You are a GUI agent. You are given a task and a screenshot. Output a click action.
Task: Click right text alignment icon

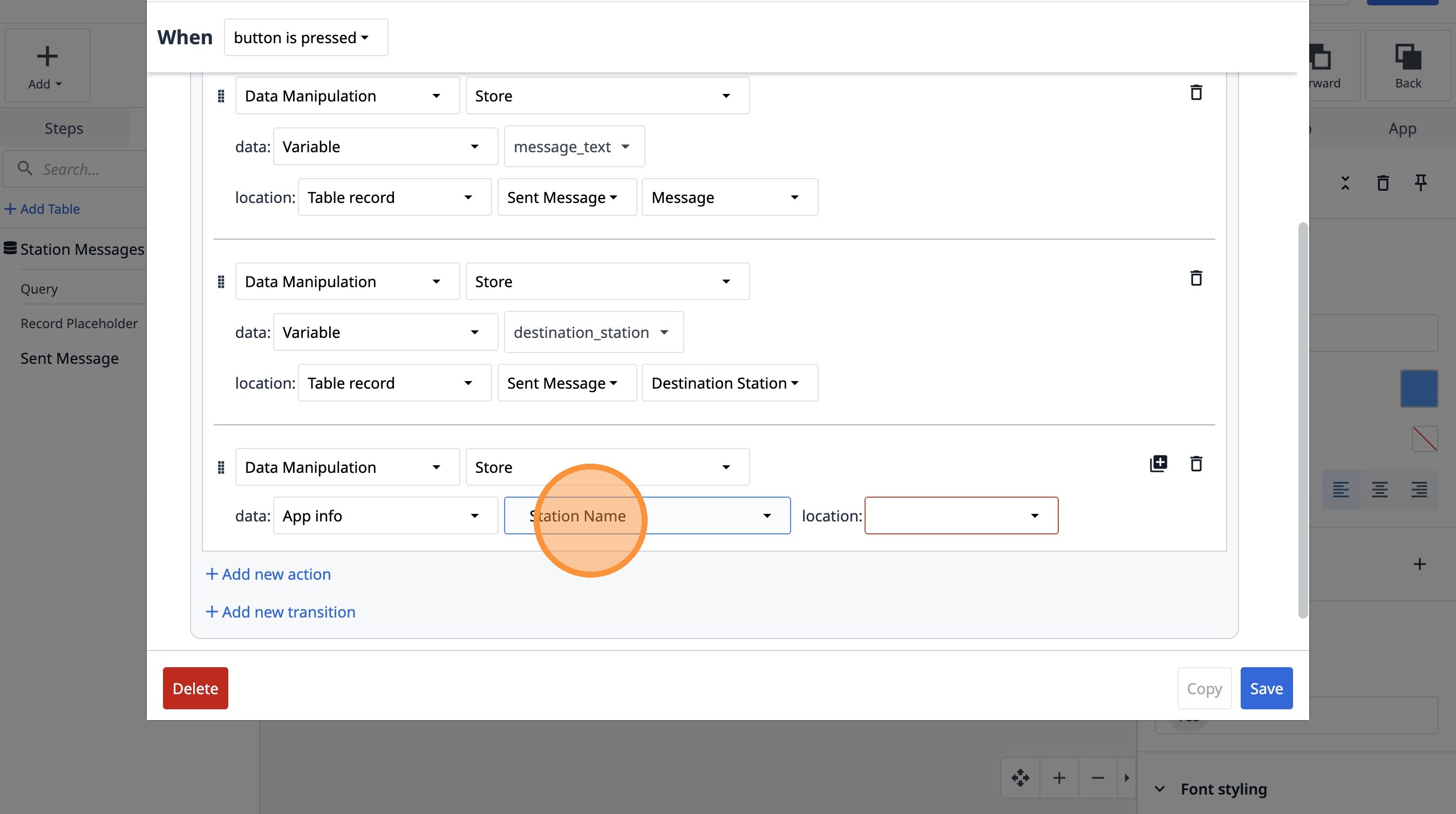pyautogui.click(x=1419, y=489)
